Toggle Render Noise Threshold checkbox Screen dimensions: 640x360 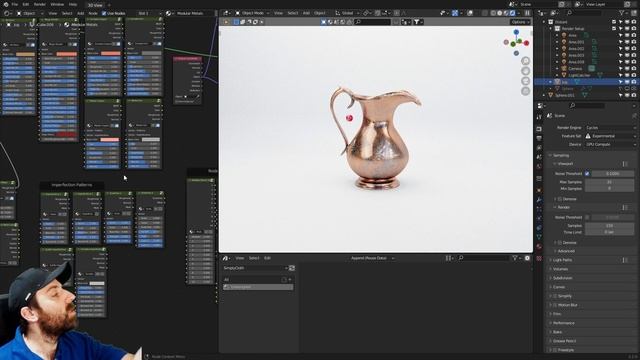coord(587,217)
